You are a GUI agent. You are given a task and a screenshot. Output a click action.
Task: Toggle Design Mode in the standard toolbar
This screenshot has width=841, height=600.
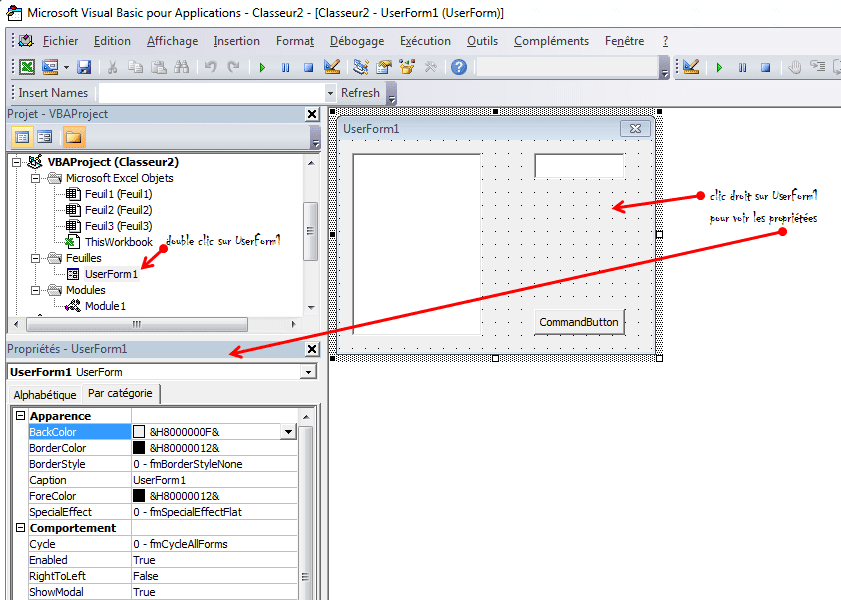(333, 67)
